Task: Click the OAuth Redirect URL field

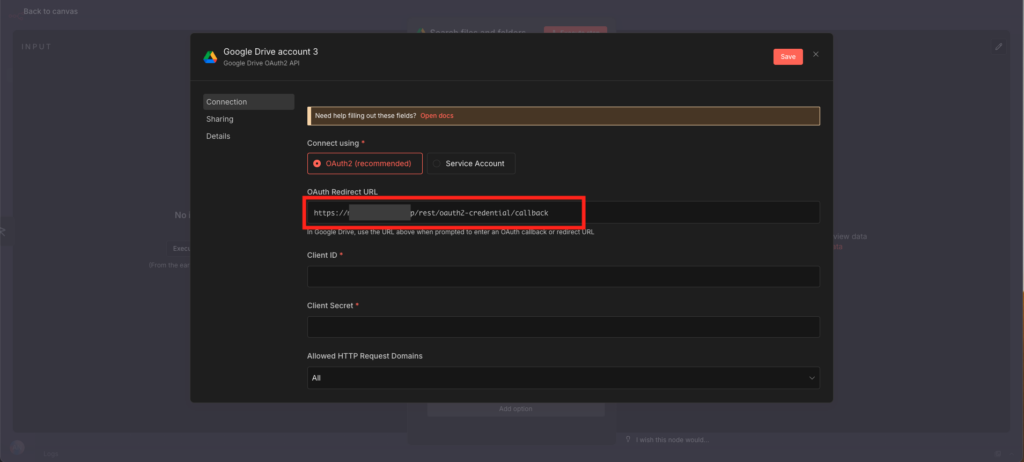Action: [563, 213]
